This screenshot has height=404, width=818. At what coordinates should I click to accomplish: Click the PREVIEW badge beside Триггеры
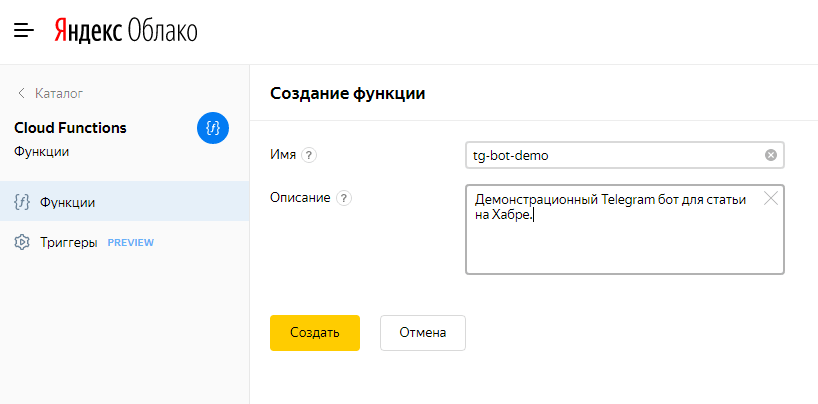point(130,243)
